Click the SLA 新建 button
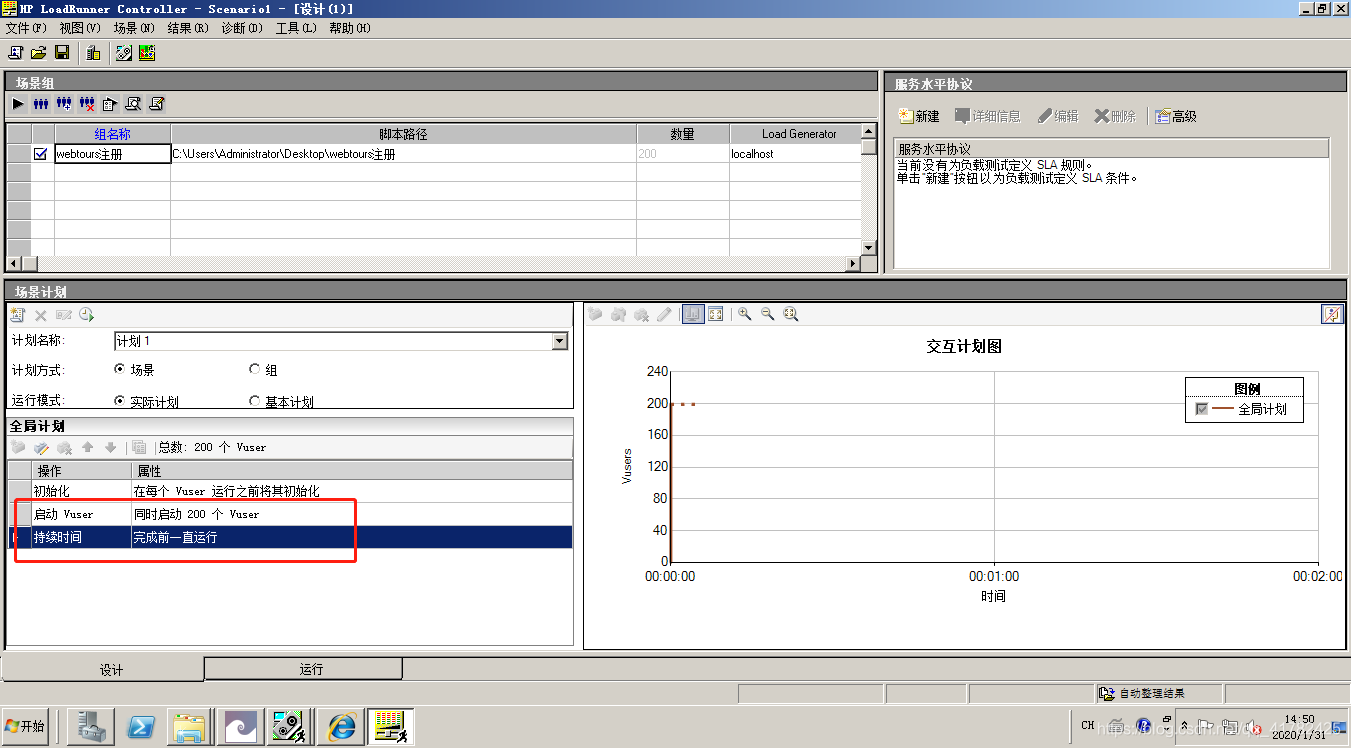This screenshot has width=1351, height=748. tap(919, 116)
